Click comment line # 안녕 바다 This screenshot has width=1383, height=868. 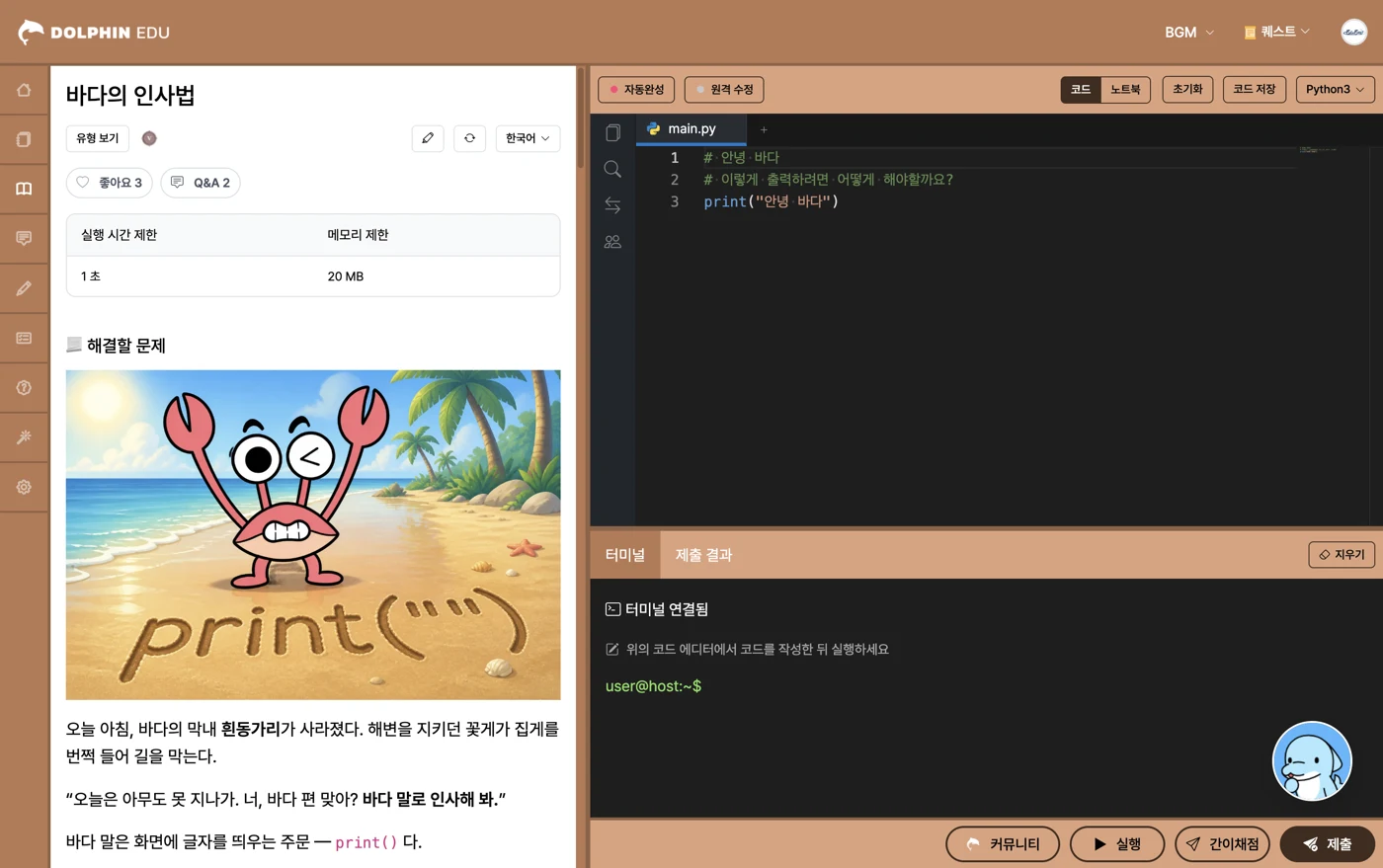pos(741,158)
